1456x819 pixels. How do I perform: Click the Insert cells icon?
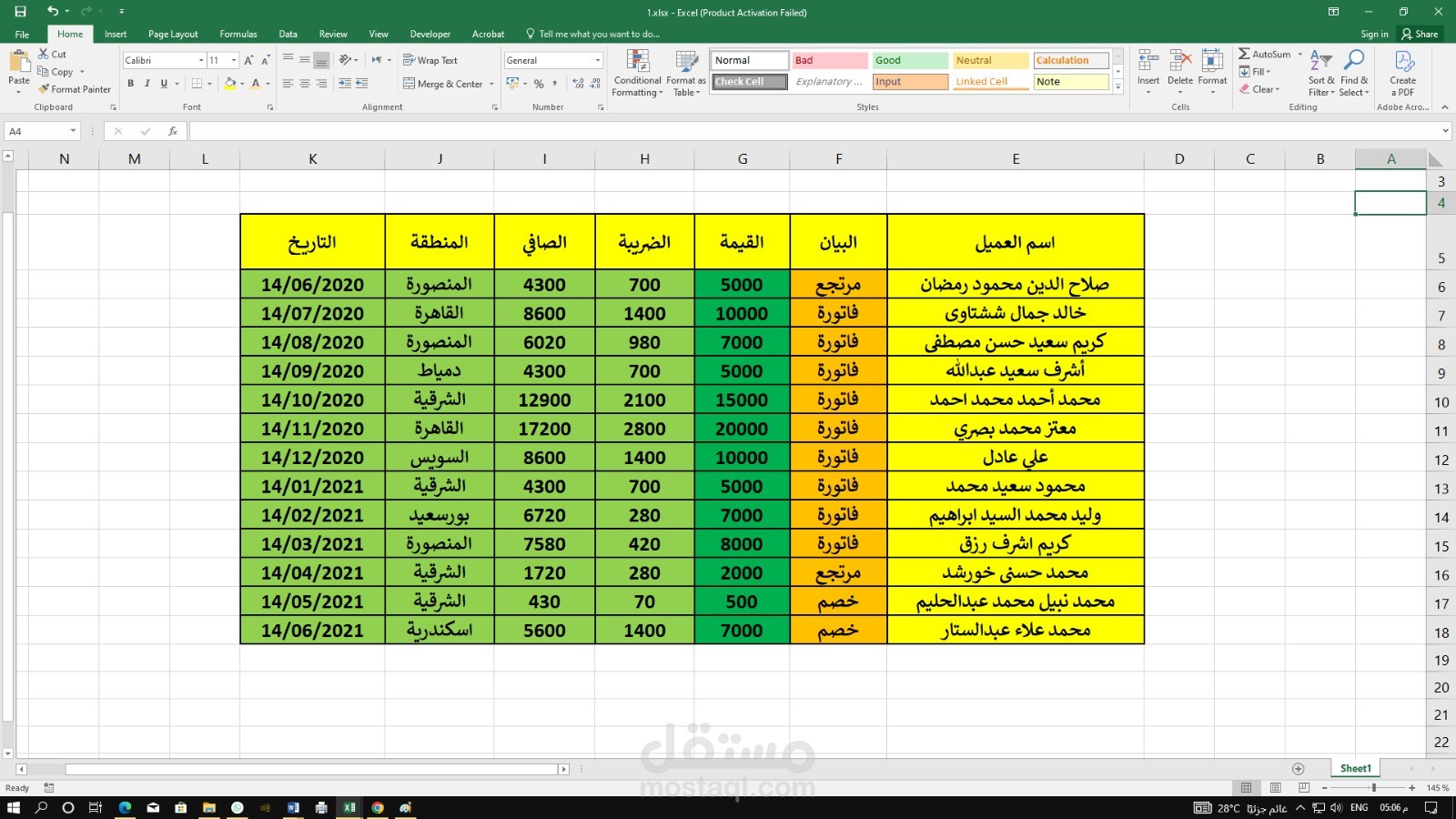click(1148, 62)
